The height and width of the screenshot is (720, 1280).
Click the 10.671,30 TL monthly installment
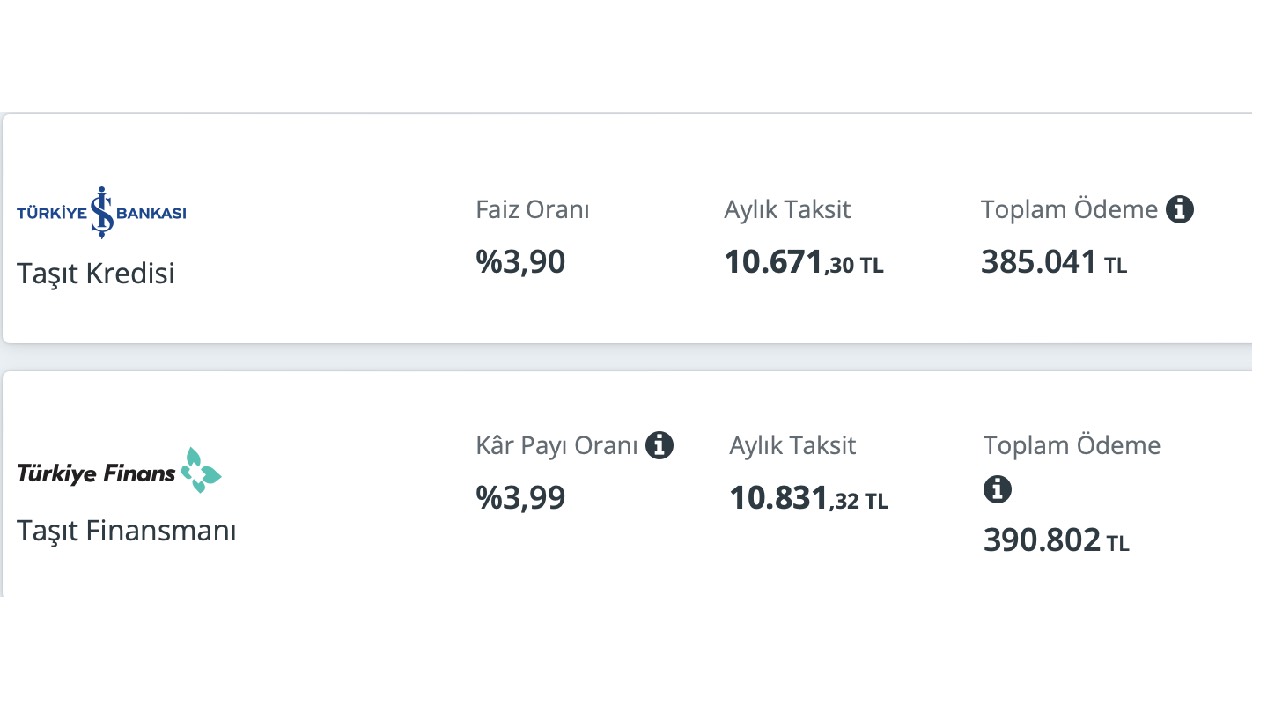coord(804,263)
